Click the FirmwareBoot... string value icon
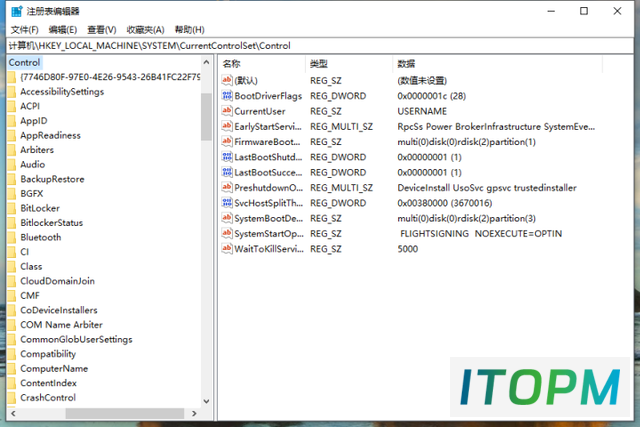640x427 pixels. click(227, 141)
